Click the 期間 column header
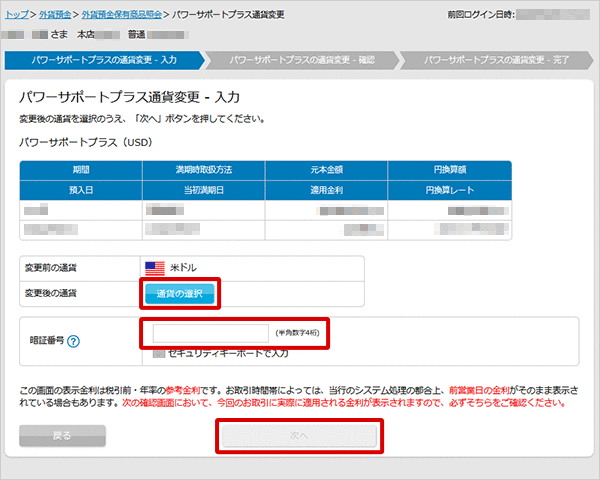Viewport: 600px width, 480px height. (81, 171)
